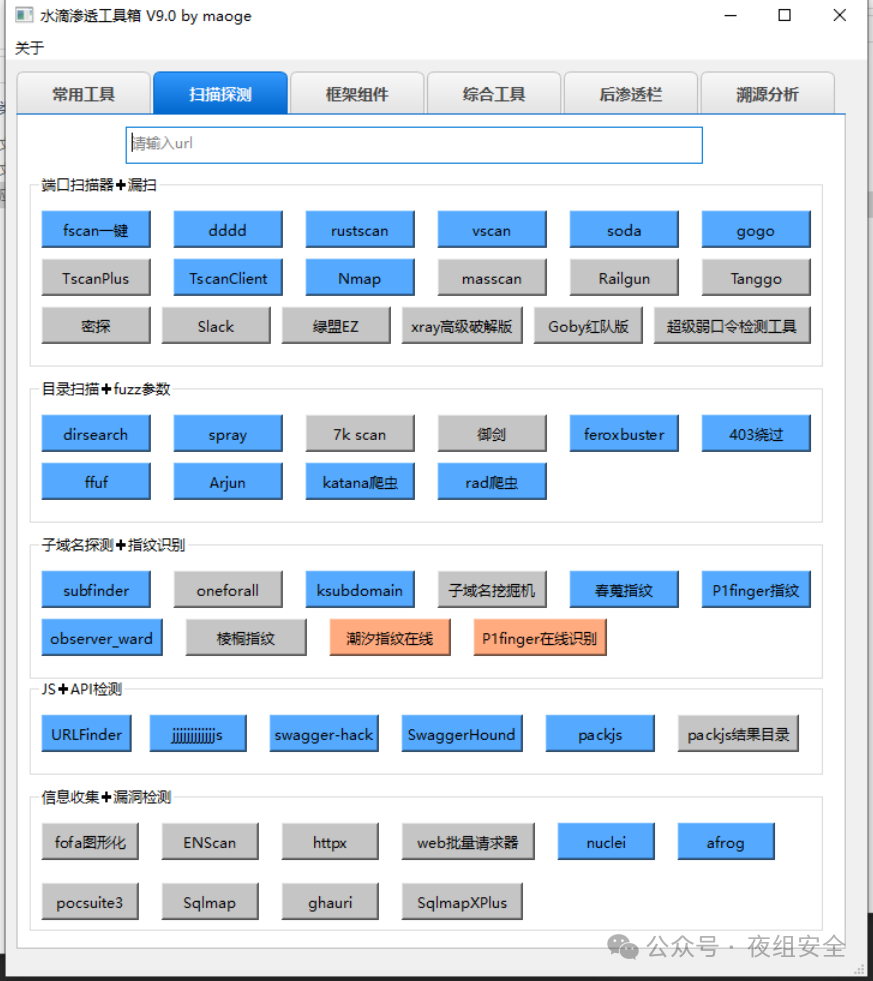Screen dimensions: 873x981
Task: Launch the gogo scanner
Action: (756, 230)
